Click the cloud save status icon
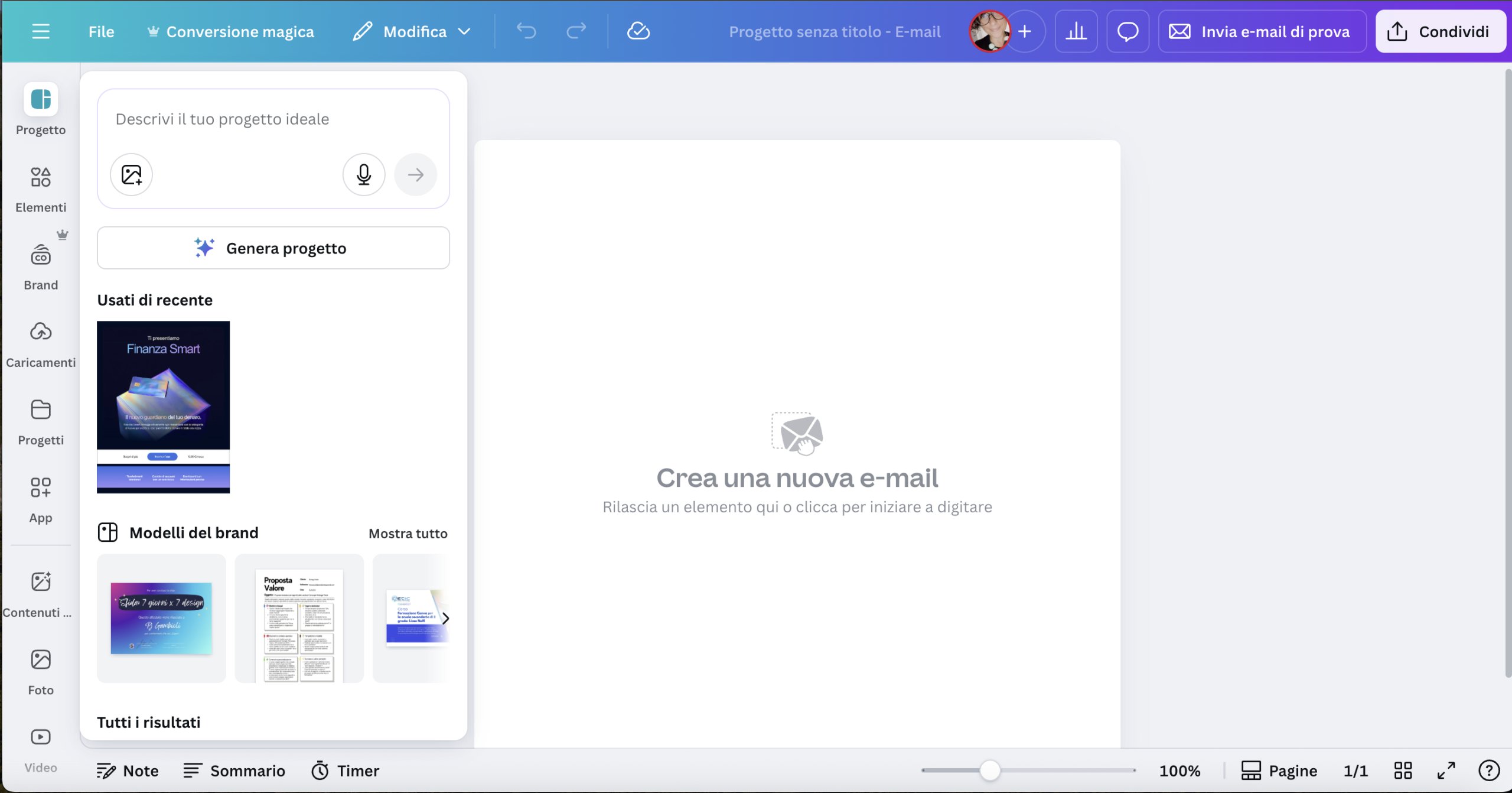The image size is (1512, 793). 638,31
